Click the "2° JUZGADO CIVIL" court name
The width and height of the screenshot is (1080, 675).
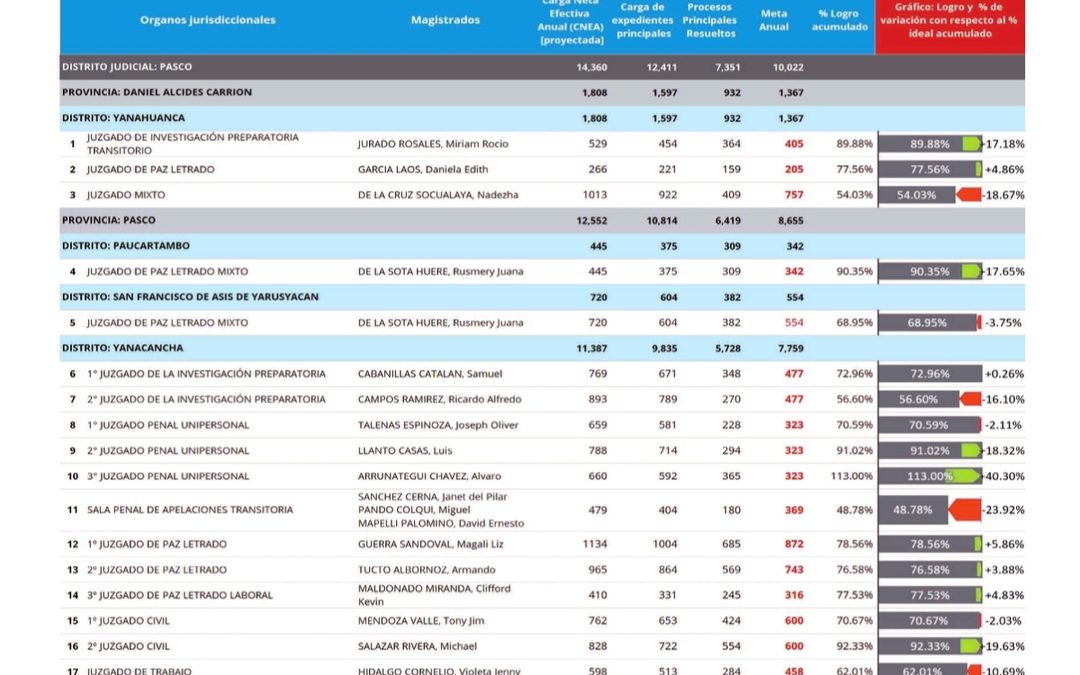click(128, 646)
